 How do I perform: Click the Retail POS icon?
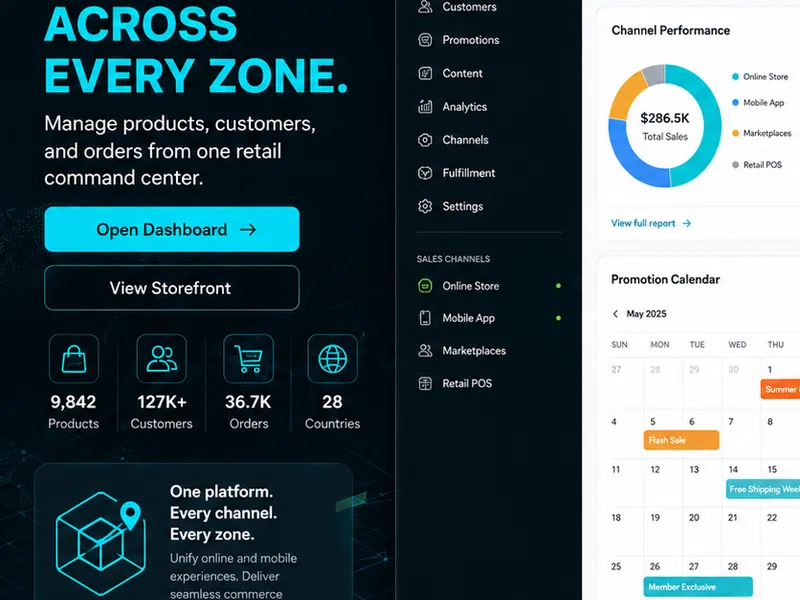click(x=425, y=383)
